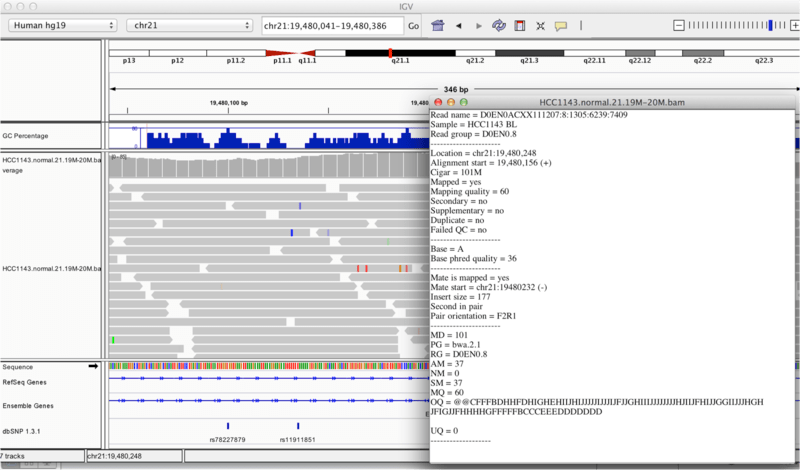This screenshot has width=800, height=470.
Task: Open the chr21 chromosome dropdown
Action: (x=189, y=26)
